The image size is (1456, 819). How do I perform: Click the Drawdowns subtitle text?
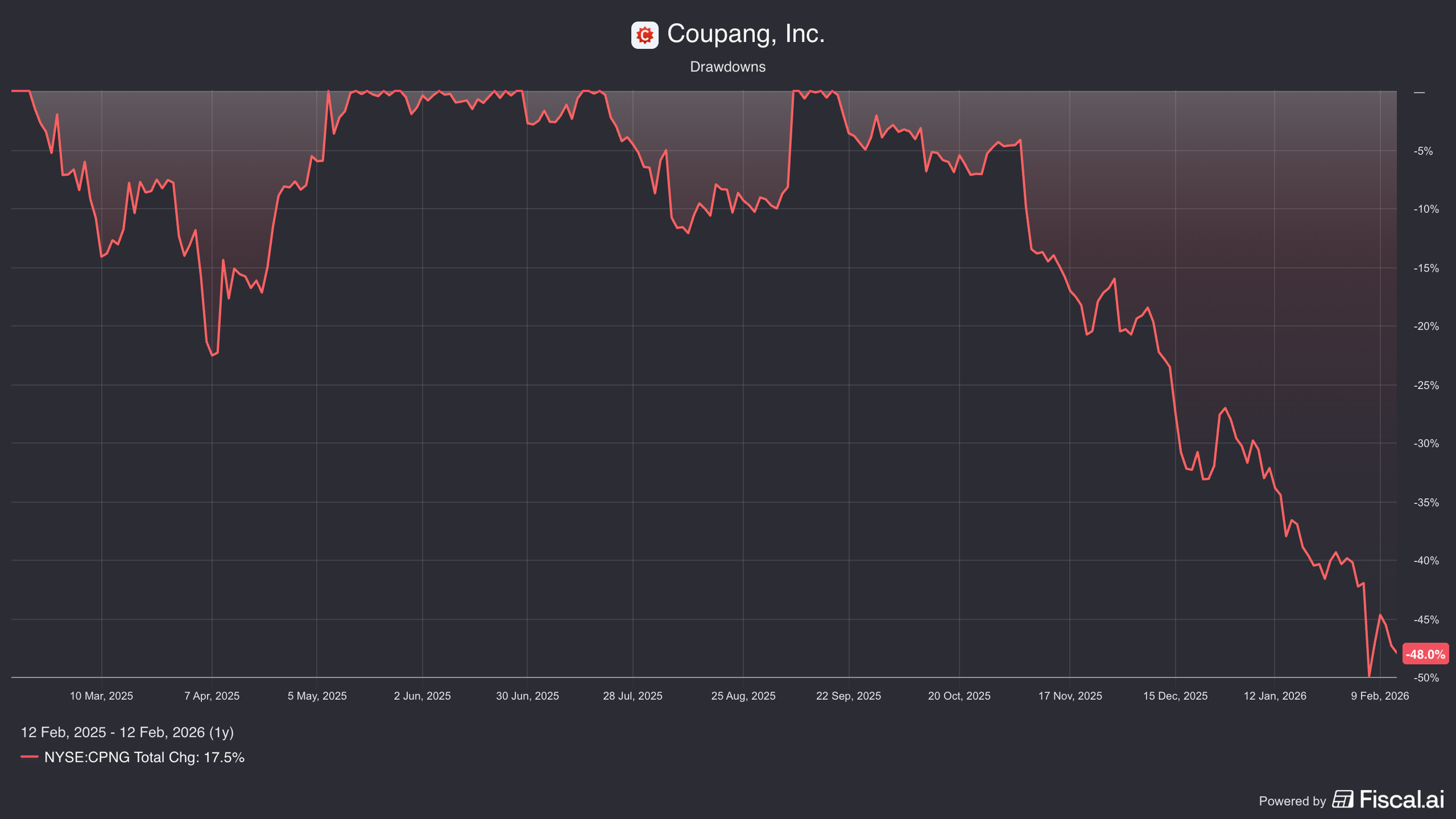[727, 67]
